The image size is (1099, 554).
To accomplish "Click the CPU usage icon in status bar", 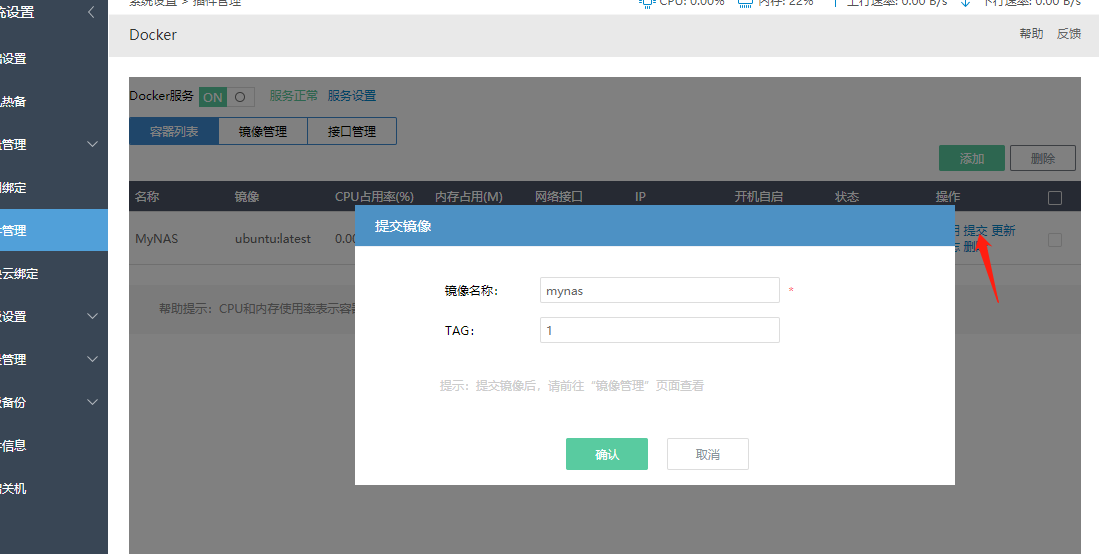I will coord(647,3).
